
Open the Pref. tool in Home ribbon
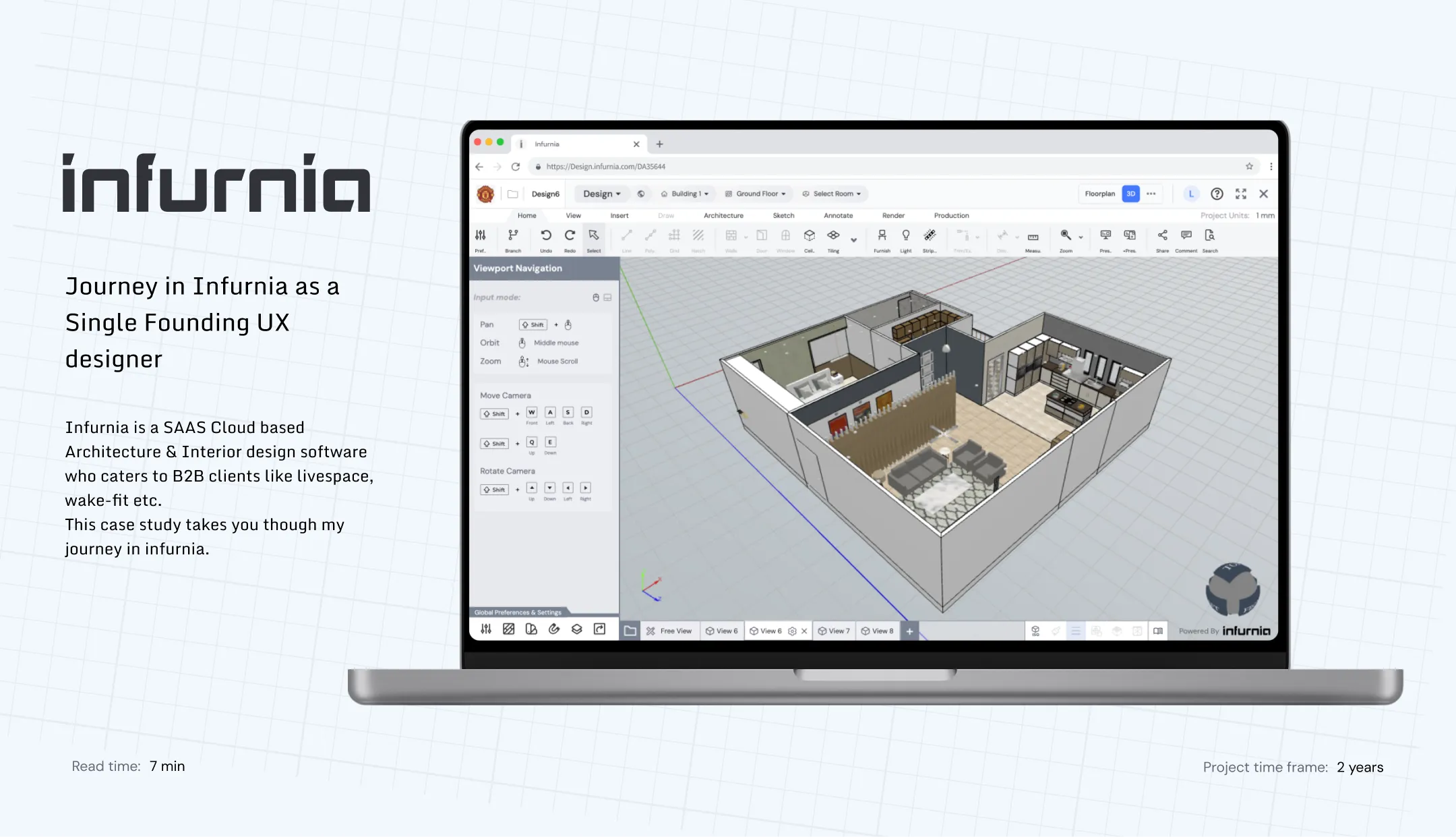480,239
